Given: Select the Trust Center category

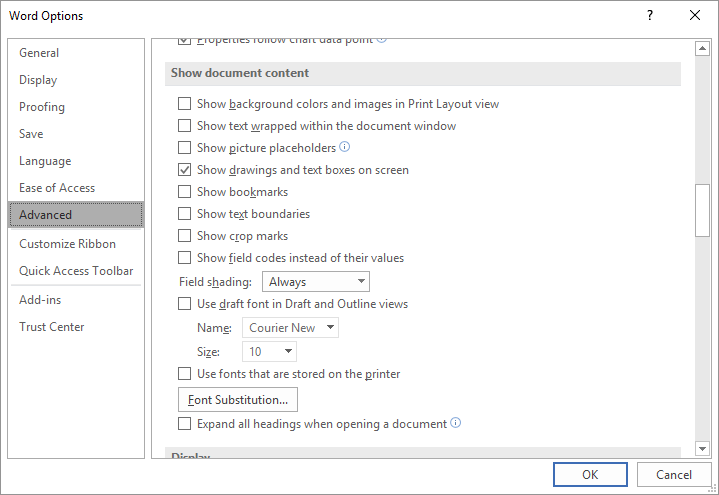Looking at the screenshot, I should pos(52,327).
